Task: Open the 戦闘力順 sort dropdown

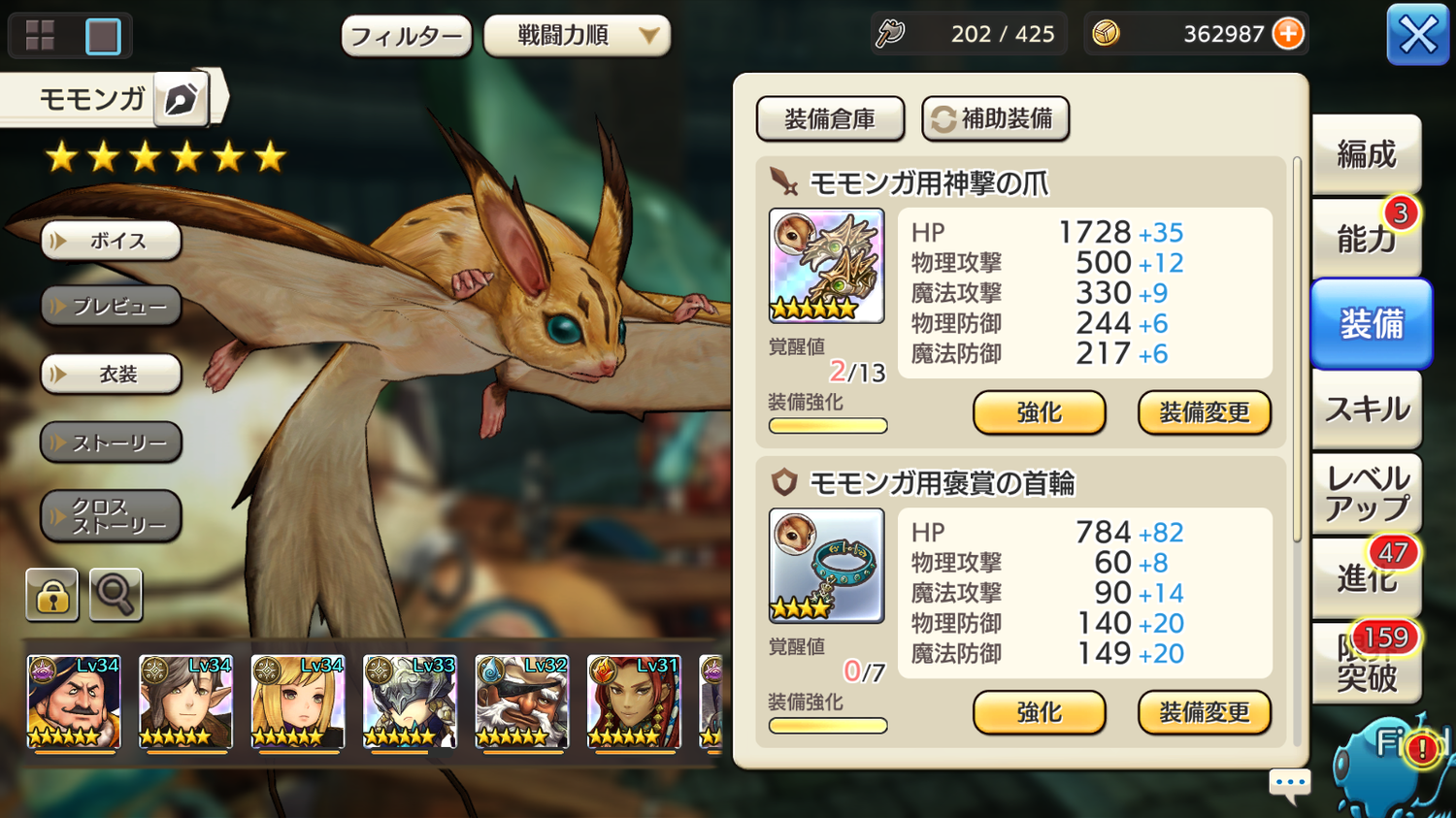Action: (x=578, y=36)
